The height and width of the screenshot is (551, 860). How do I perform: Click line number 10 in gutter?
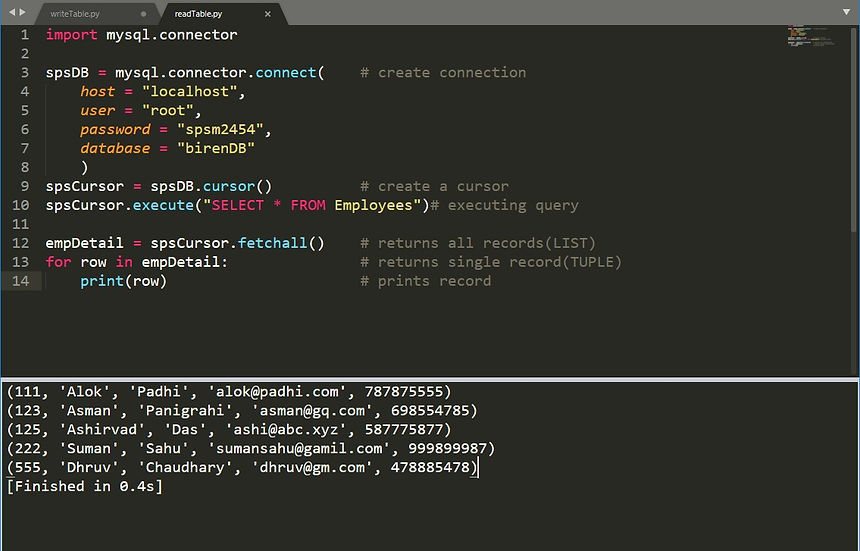pyautogui.click(x=21, y=205)
